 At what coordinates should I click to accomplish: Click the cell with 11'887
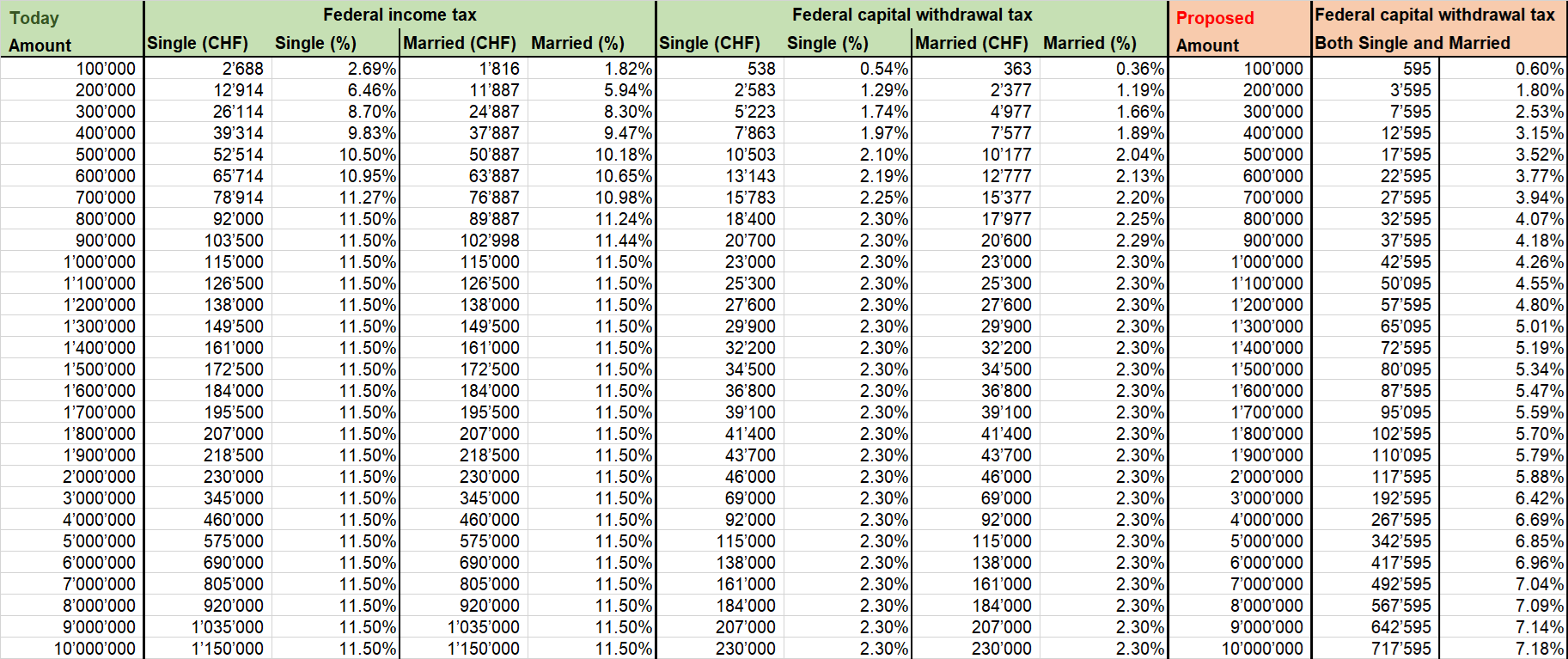pos(464,90)
